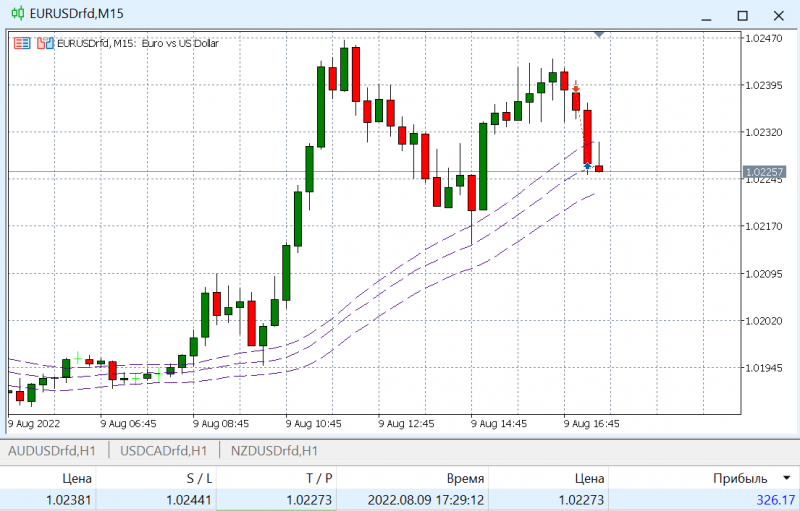Switch to the AUDUSDrfd,H1 chart tab
The height and width of the screenshot is (511, 800).
[x=52, y=451]
